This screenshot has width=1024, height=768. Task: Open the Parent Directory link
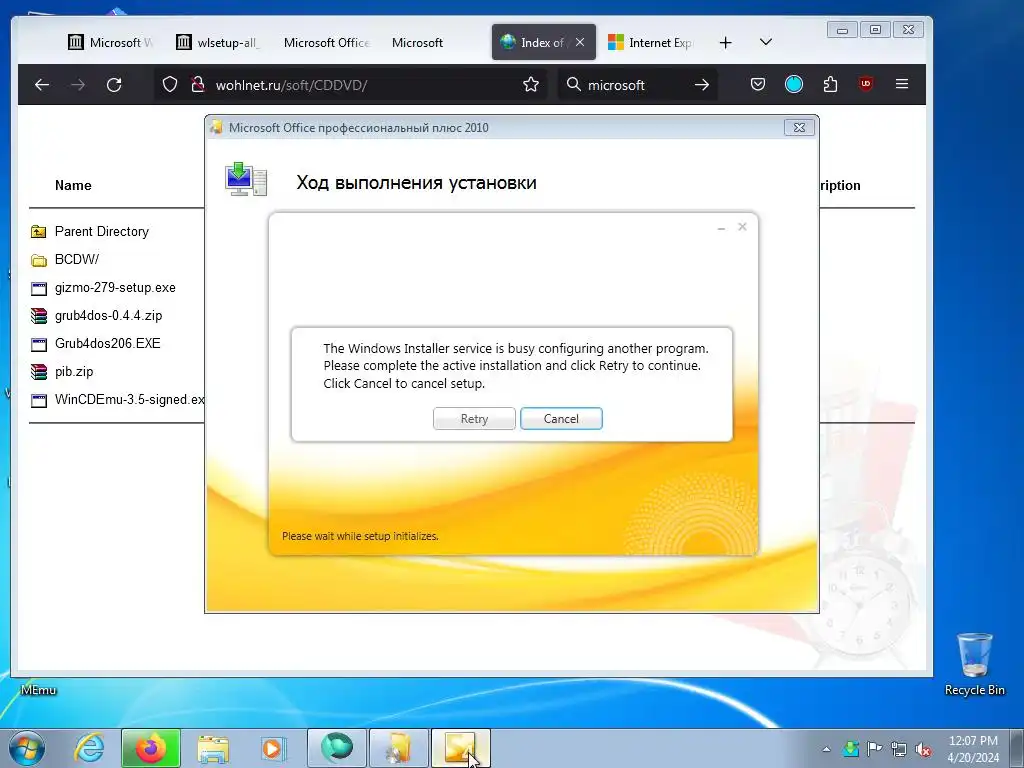(102, 232)
